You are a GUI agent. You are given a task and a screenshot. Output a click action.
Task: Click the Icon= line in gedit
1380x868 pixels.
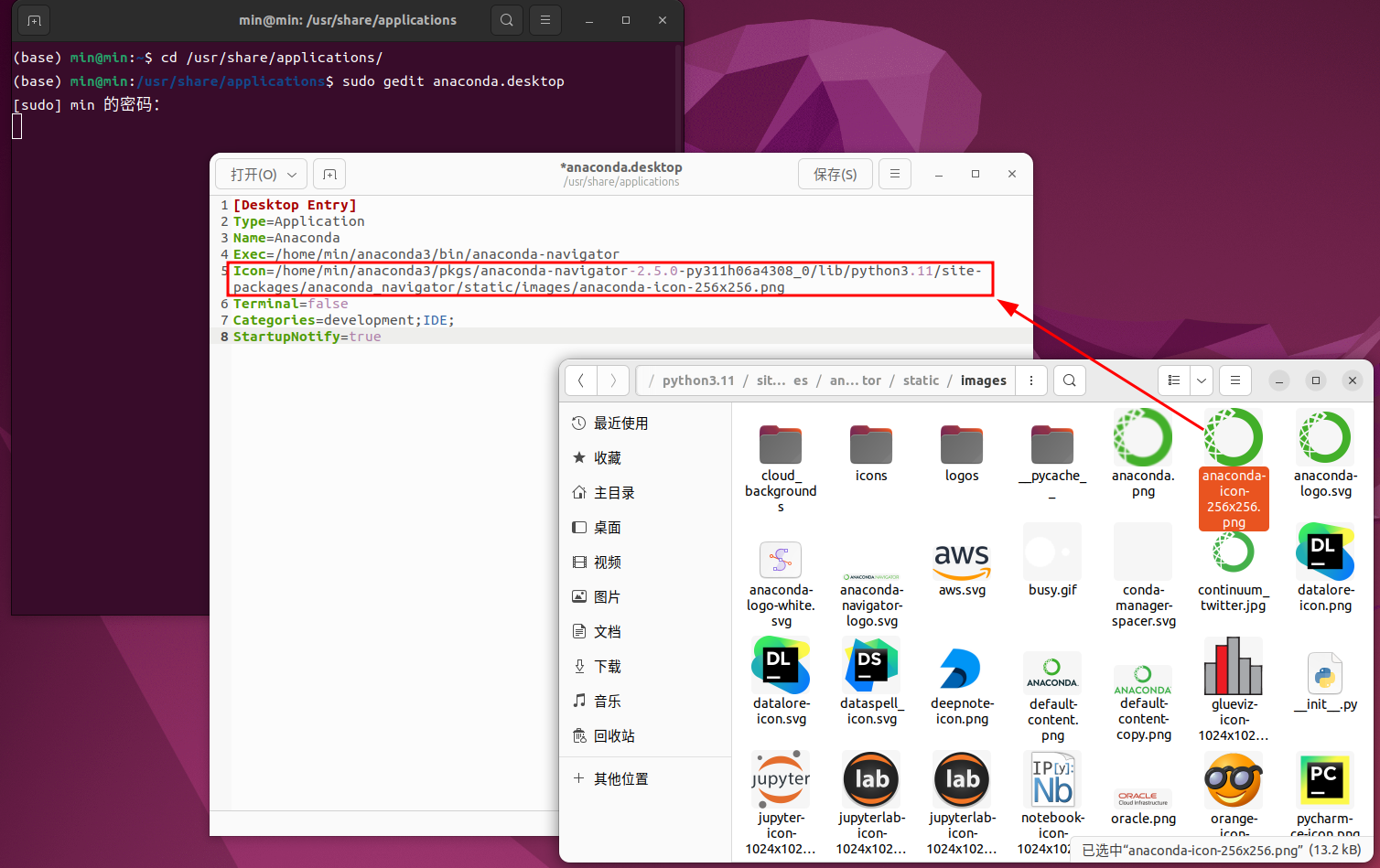coord(607,279)
